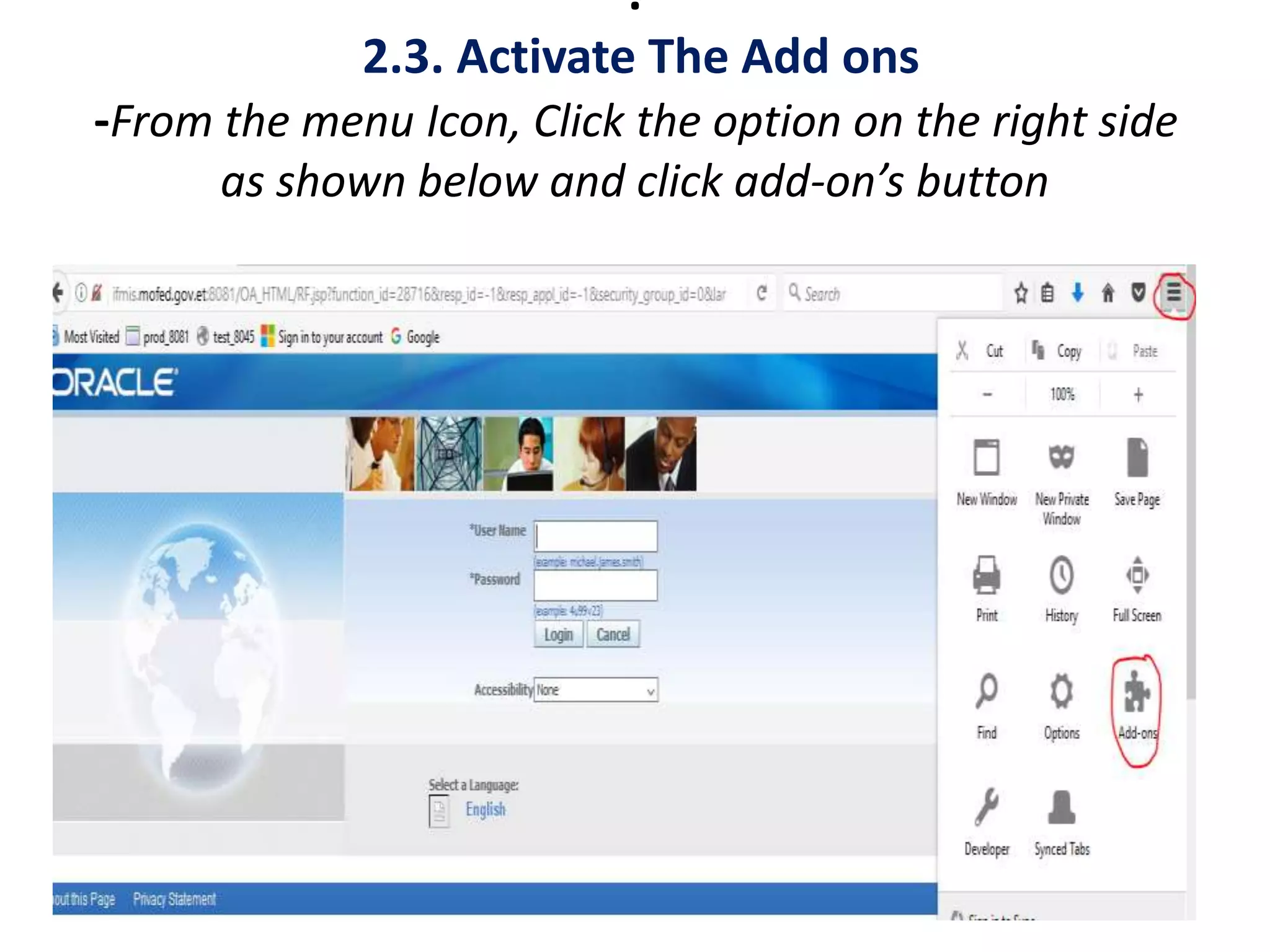Click Copy in the menu panel

coord(1060,351)
